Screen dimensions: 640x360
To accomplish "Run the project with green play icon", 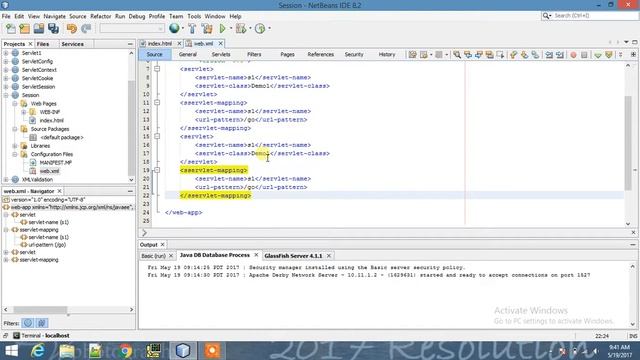I will (x=222, y=29).
